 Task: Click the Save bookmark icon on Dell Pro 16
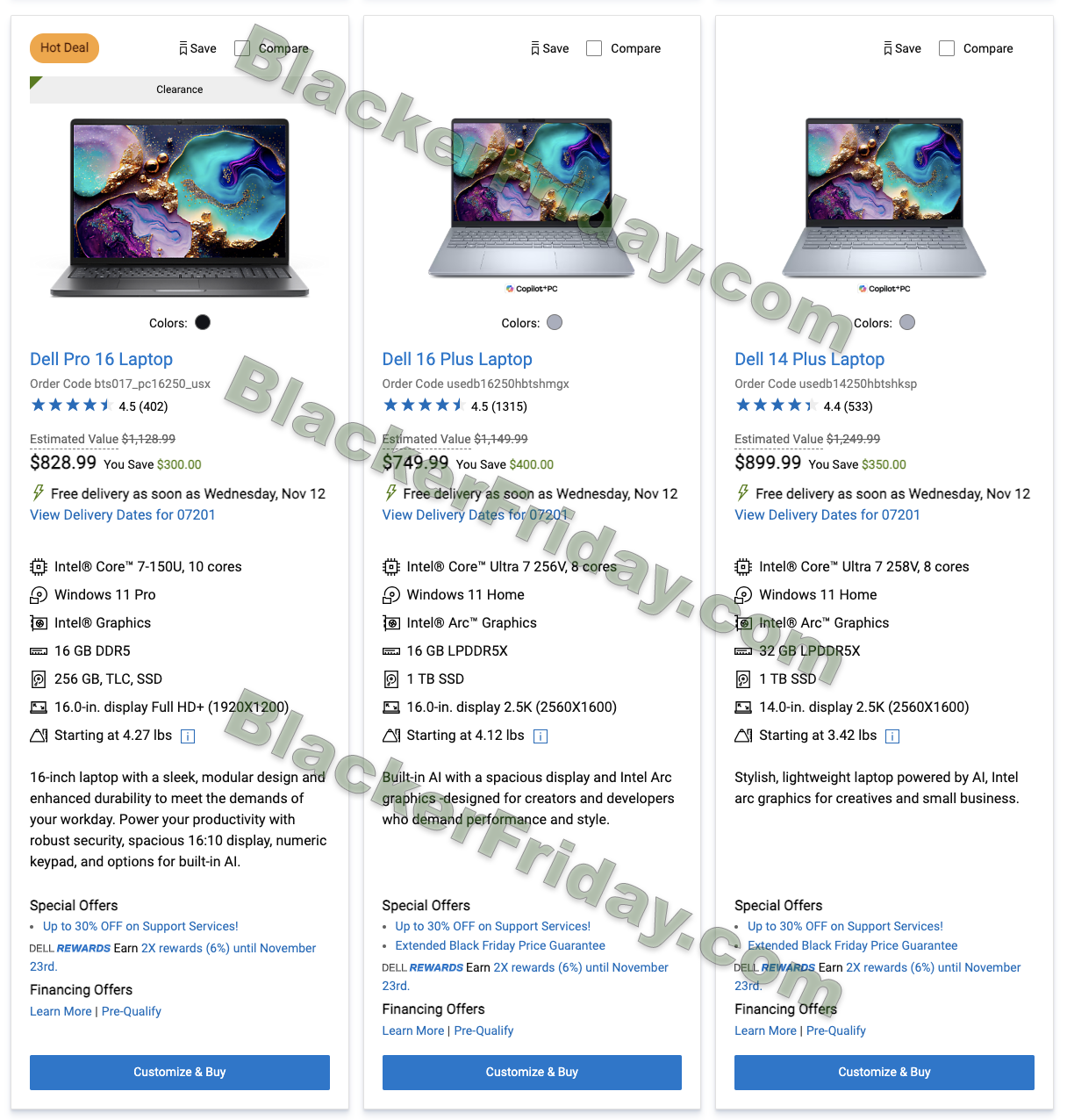183,48
